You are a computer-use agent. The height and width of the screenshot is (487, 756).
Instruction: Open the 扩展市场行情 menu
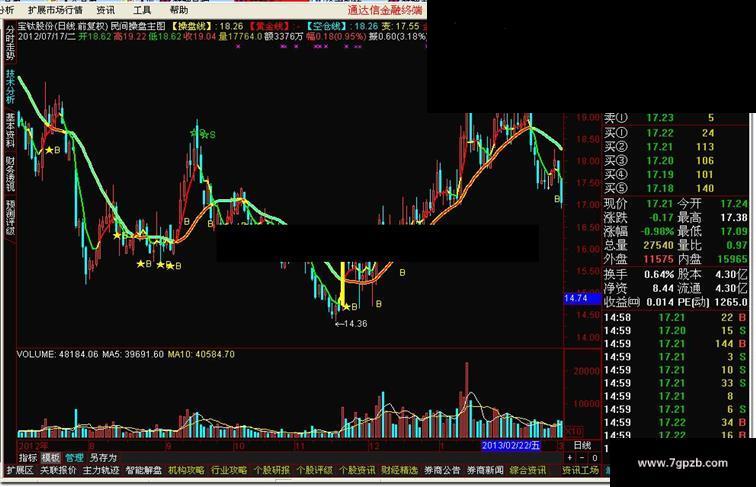tap(55, 10)
